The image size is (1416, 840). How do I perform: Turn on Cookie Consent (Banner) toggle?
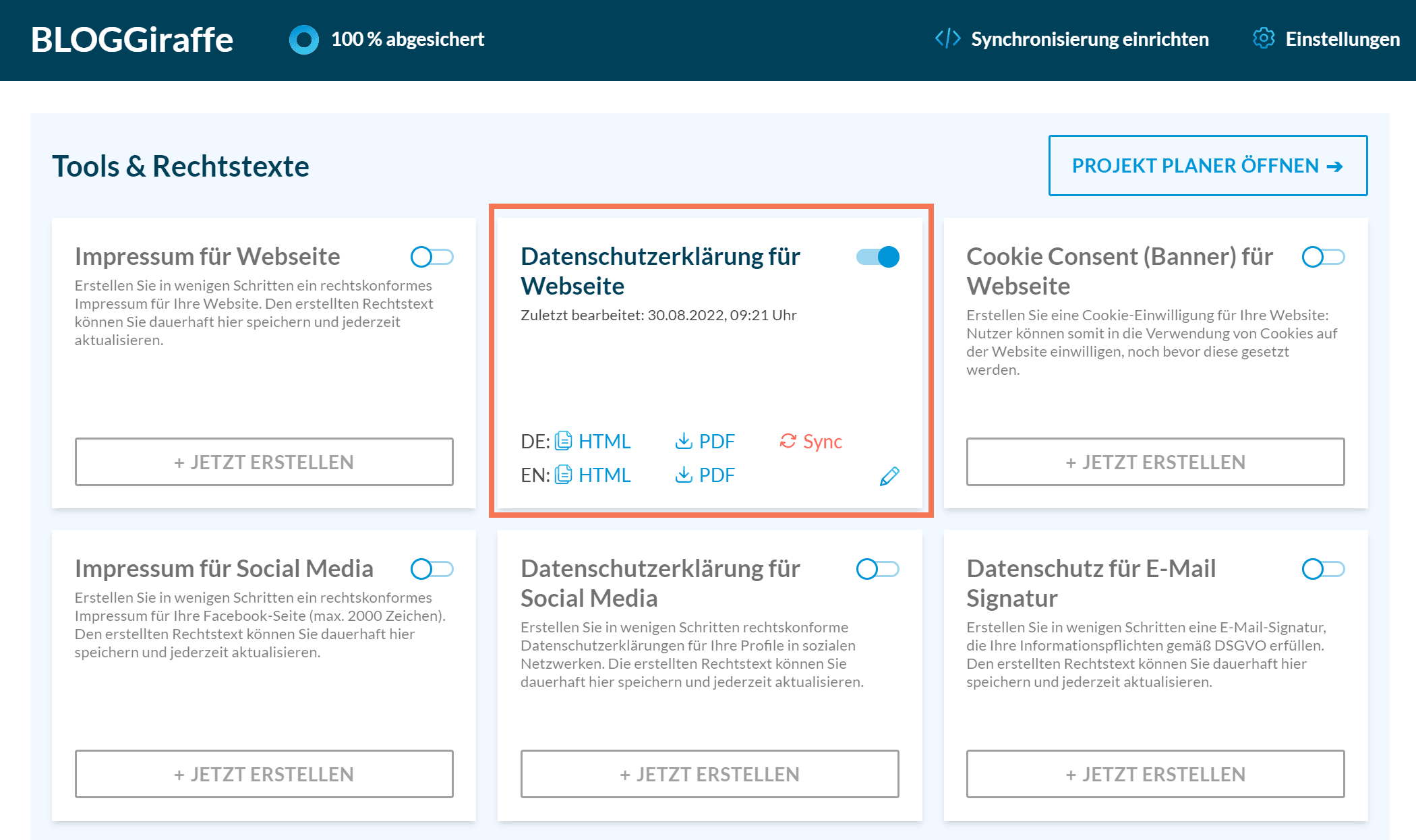click(1323, 257)
